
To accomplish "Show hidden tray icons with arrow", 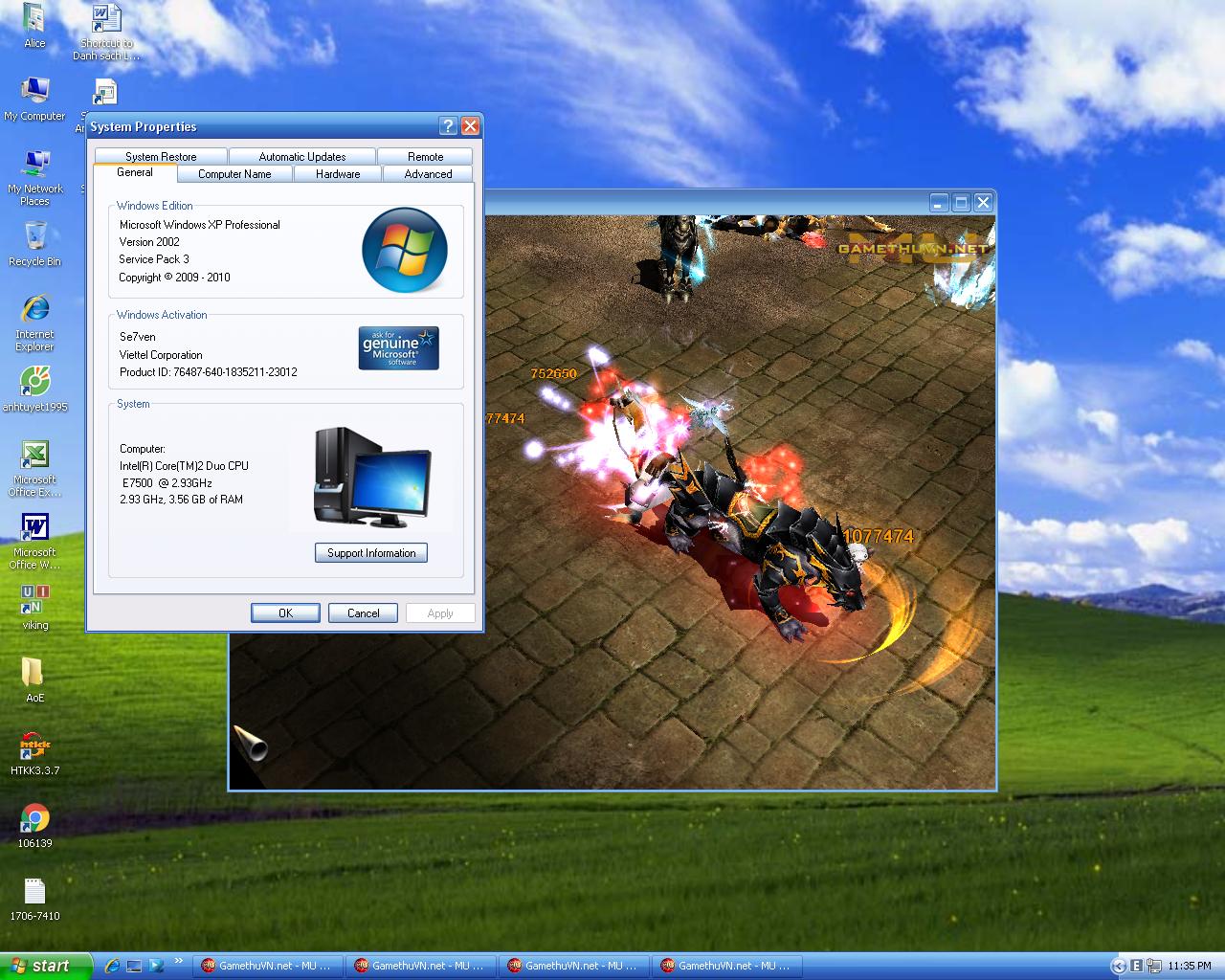I will 1117,966.
